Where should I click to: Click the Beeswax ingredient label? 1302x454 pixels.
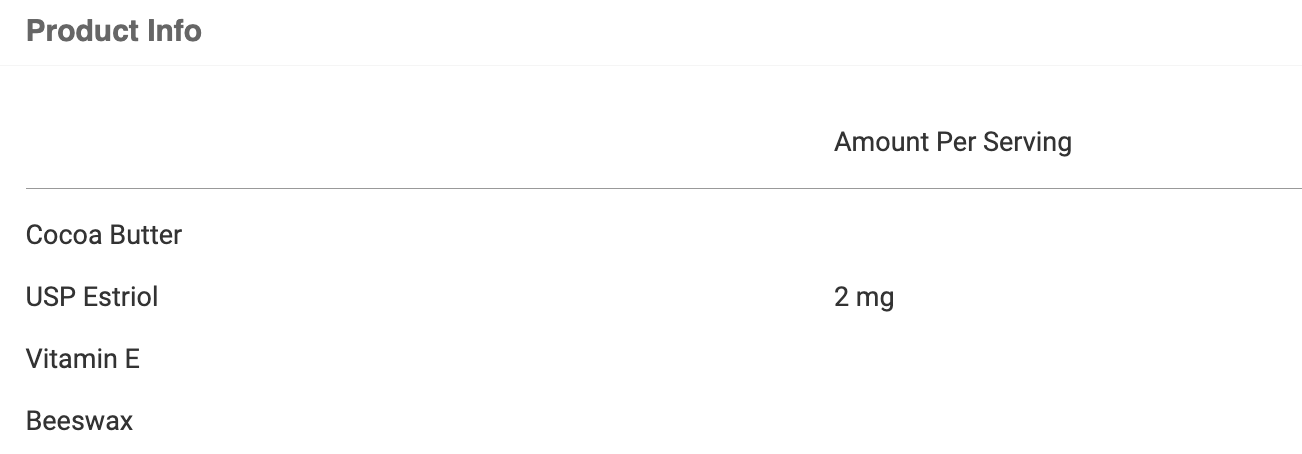(x=79, y=421)
